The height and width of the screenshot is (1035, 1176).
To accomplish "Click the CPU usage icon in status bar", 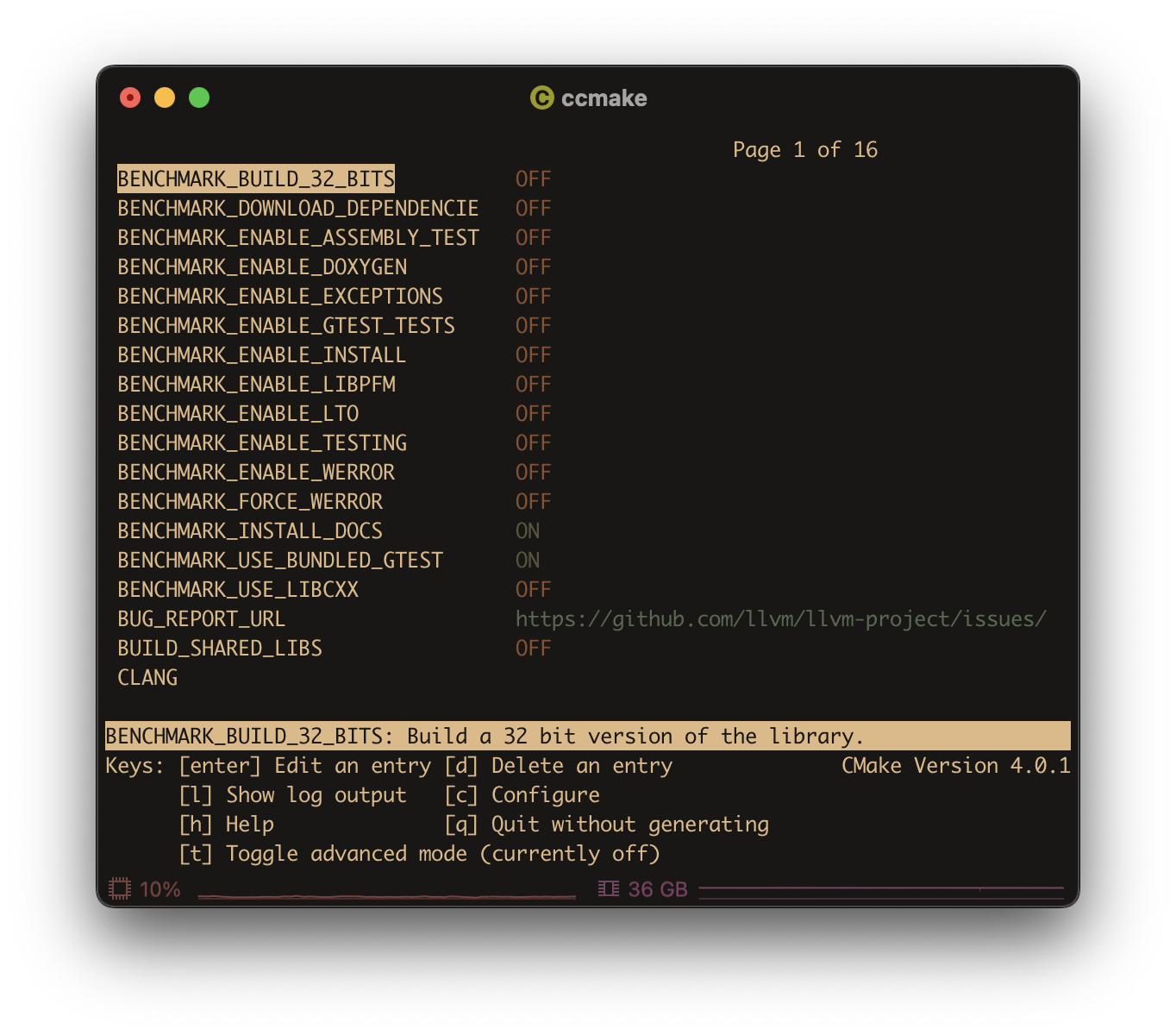I will click(120, 888).
